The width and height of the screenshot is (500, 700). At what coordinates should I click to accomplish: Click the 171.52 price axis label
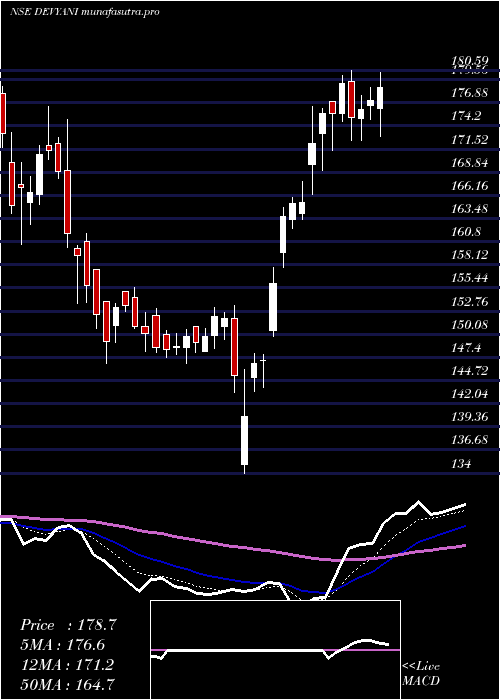click(x=469, y=140)
